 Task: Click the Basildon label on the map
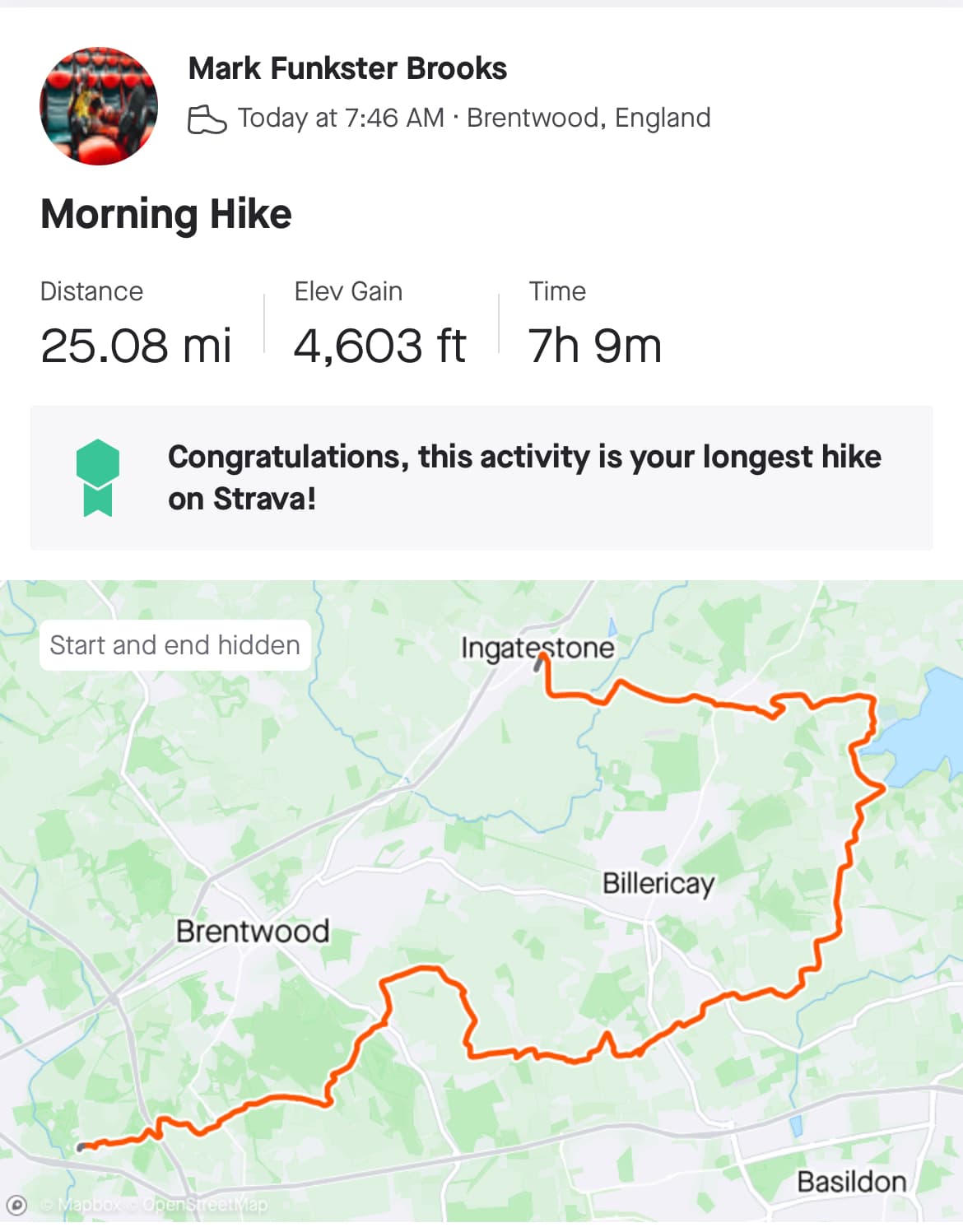point(851,1182)
